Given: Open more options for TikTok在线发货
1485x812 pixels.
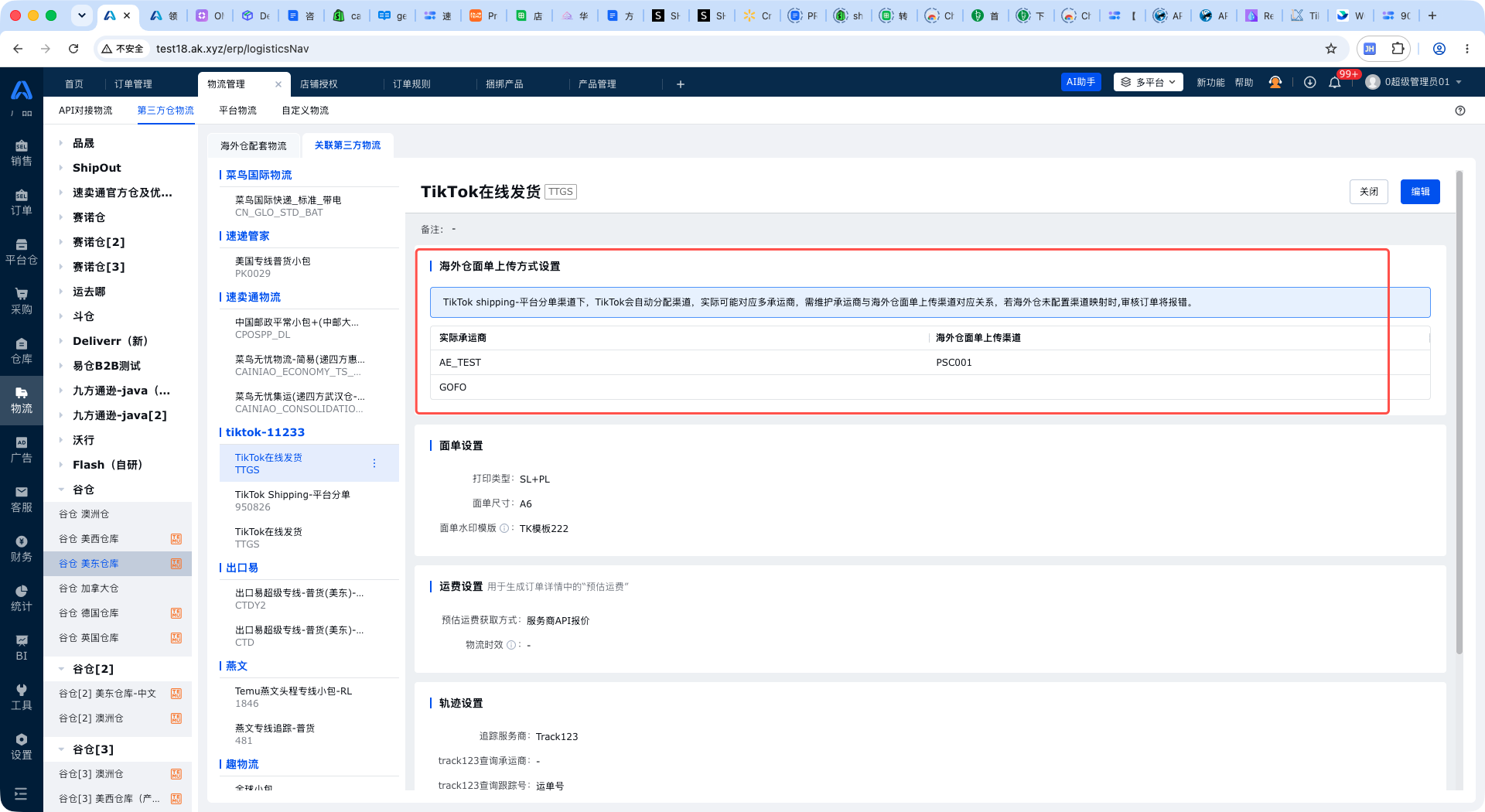Looking at the screenshot, I should 374,463.
